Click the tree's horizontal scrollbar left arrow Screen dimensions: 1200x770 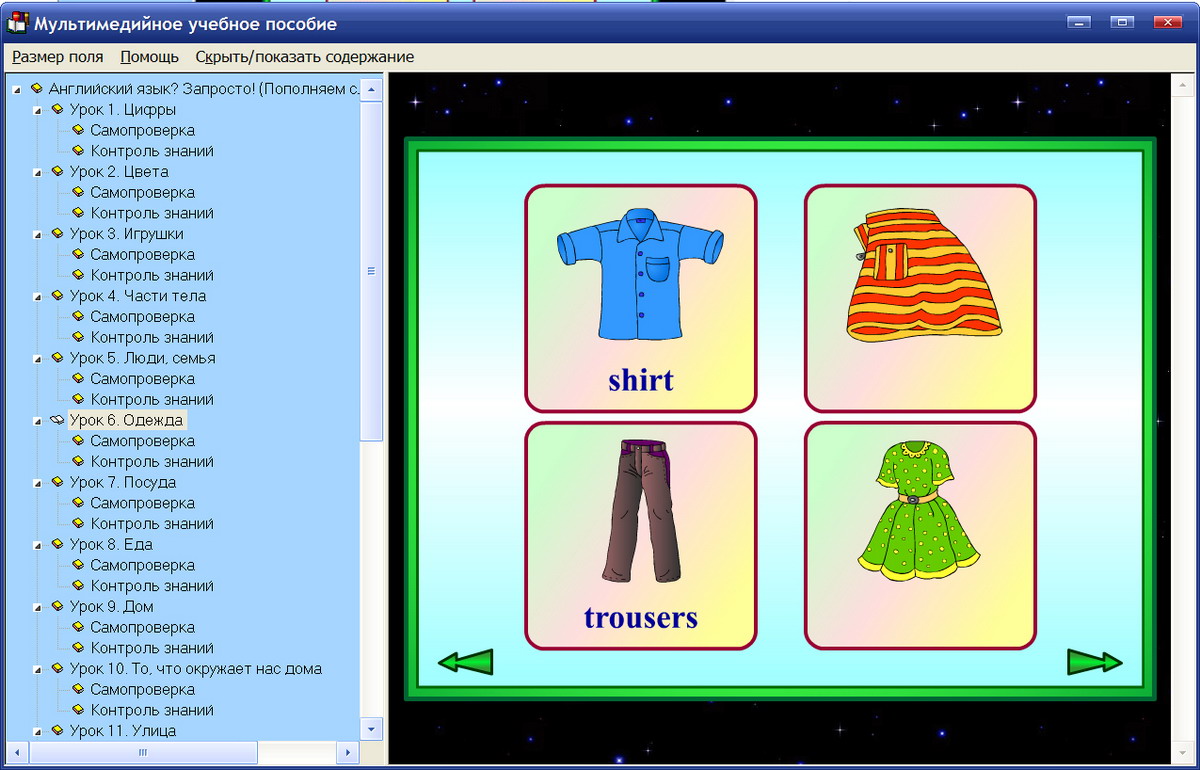(16, 752)
